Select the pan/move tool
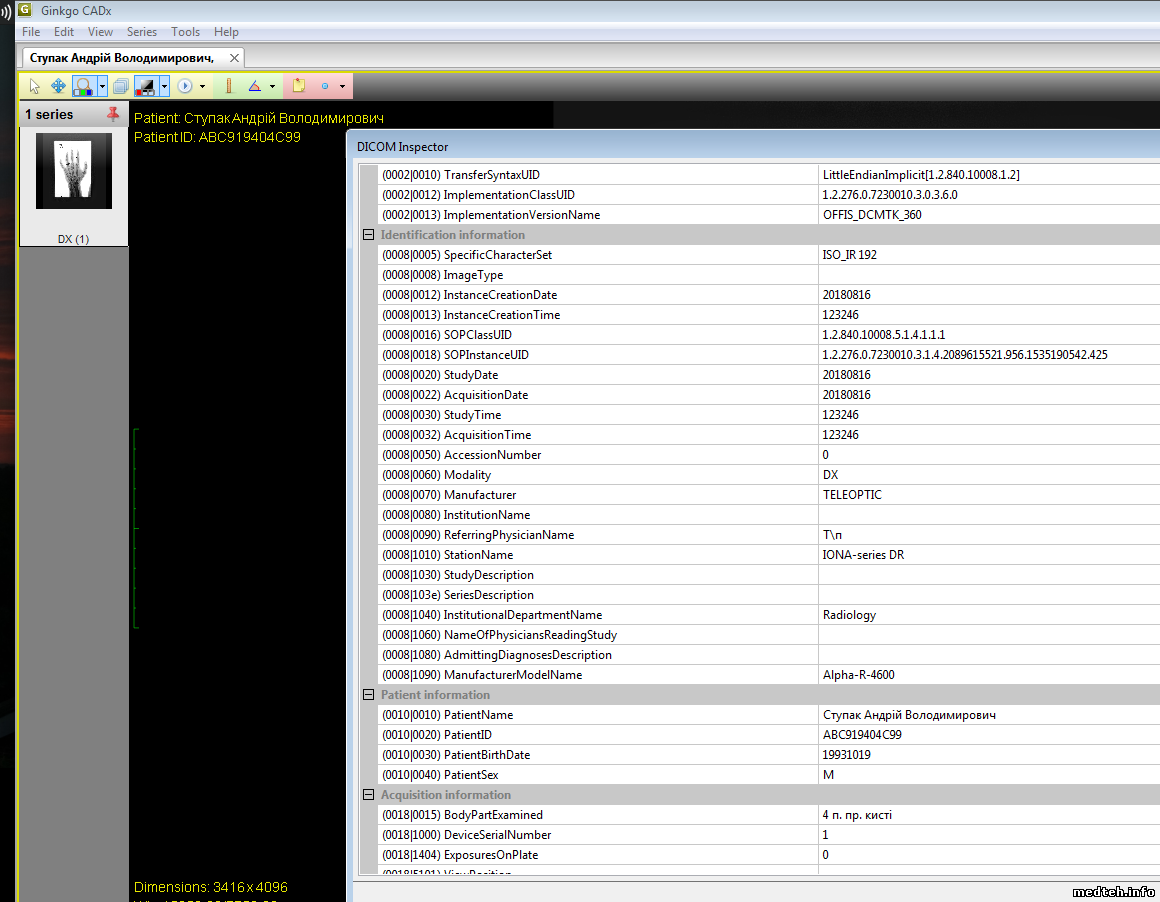 pos(58,86)
